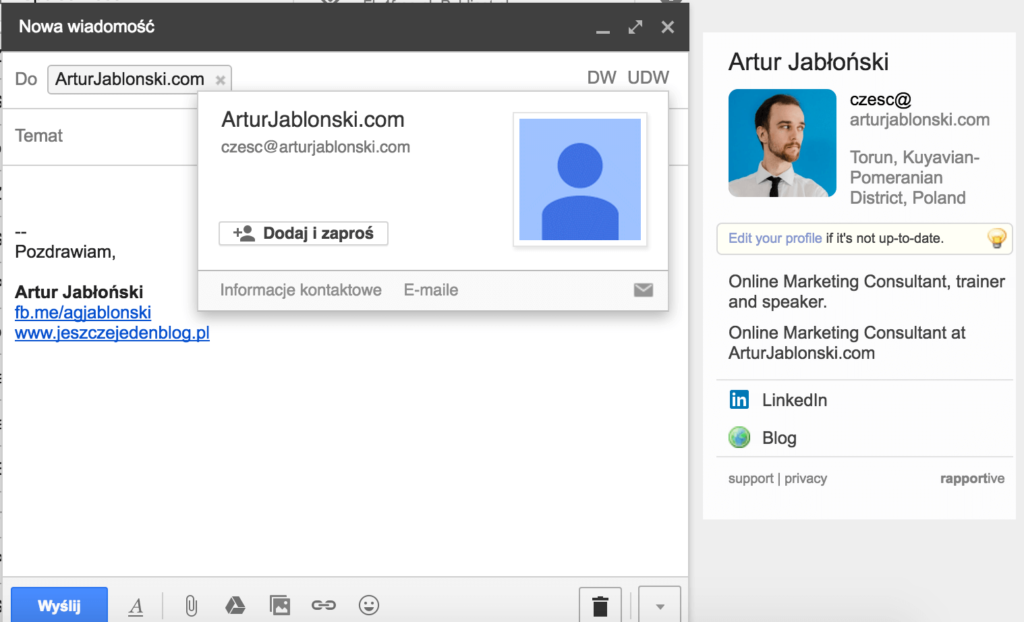
Task: Open more options dropdown arrow
Action: pos(660,606)
